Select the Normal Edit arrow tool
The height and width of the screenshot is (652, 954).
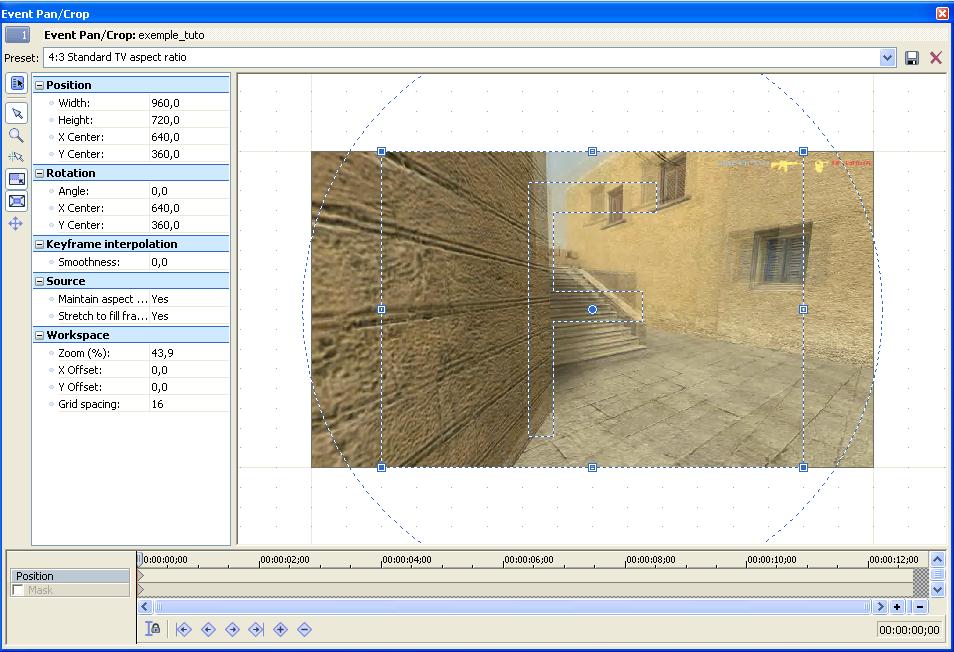point(17,113)
